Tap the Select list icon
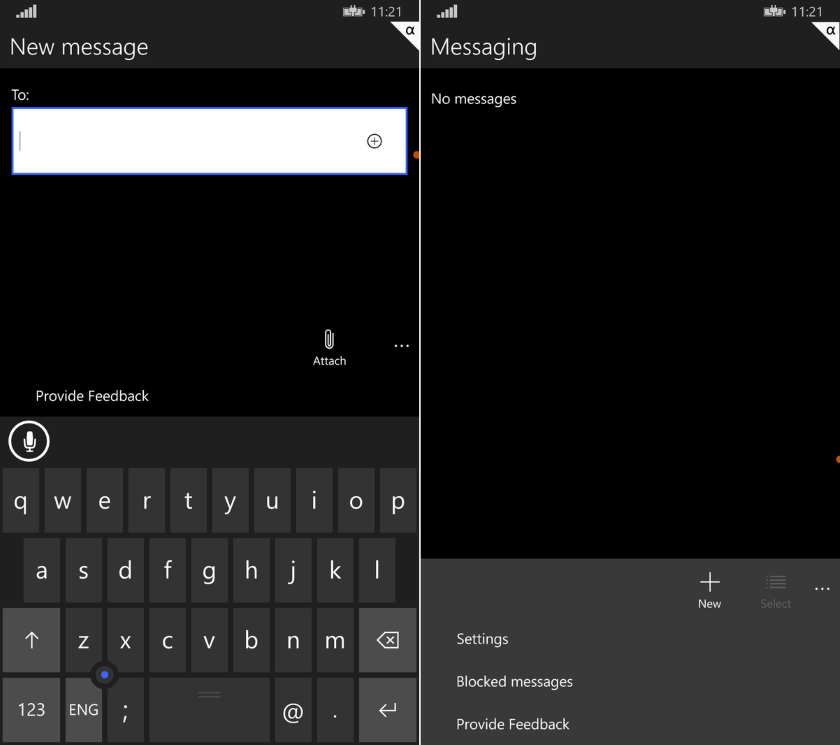 (x=775, y=583)
